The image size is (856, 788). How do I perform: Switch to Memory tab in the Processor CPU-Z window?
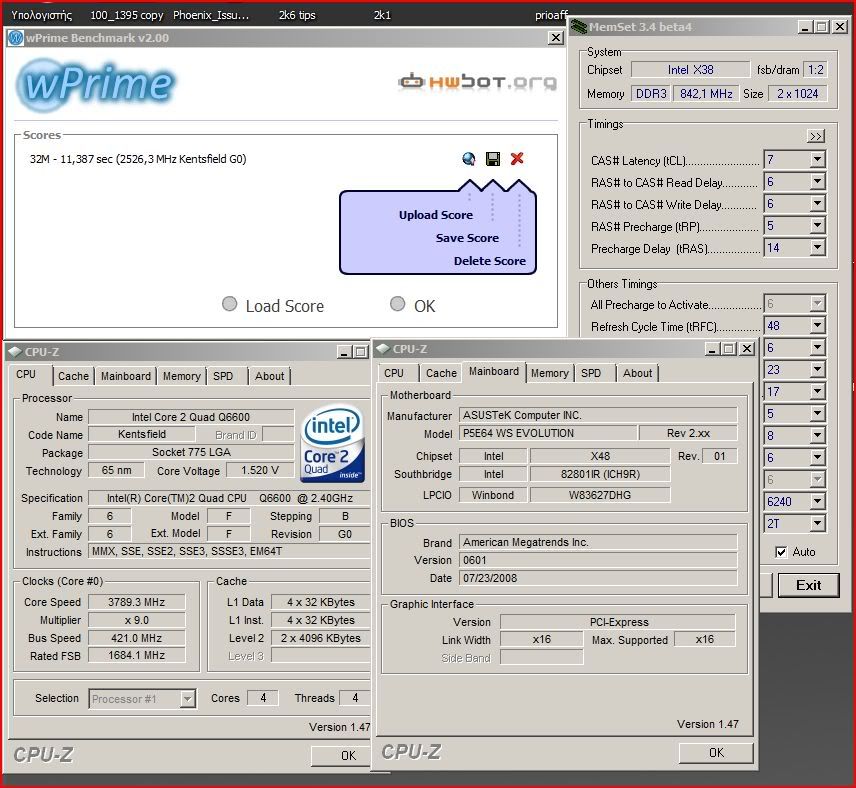tap(182, 376)
